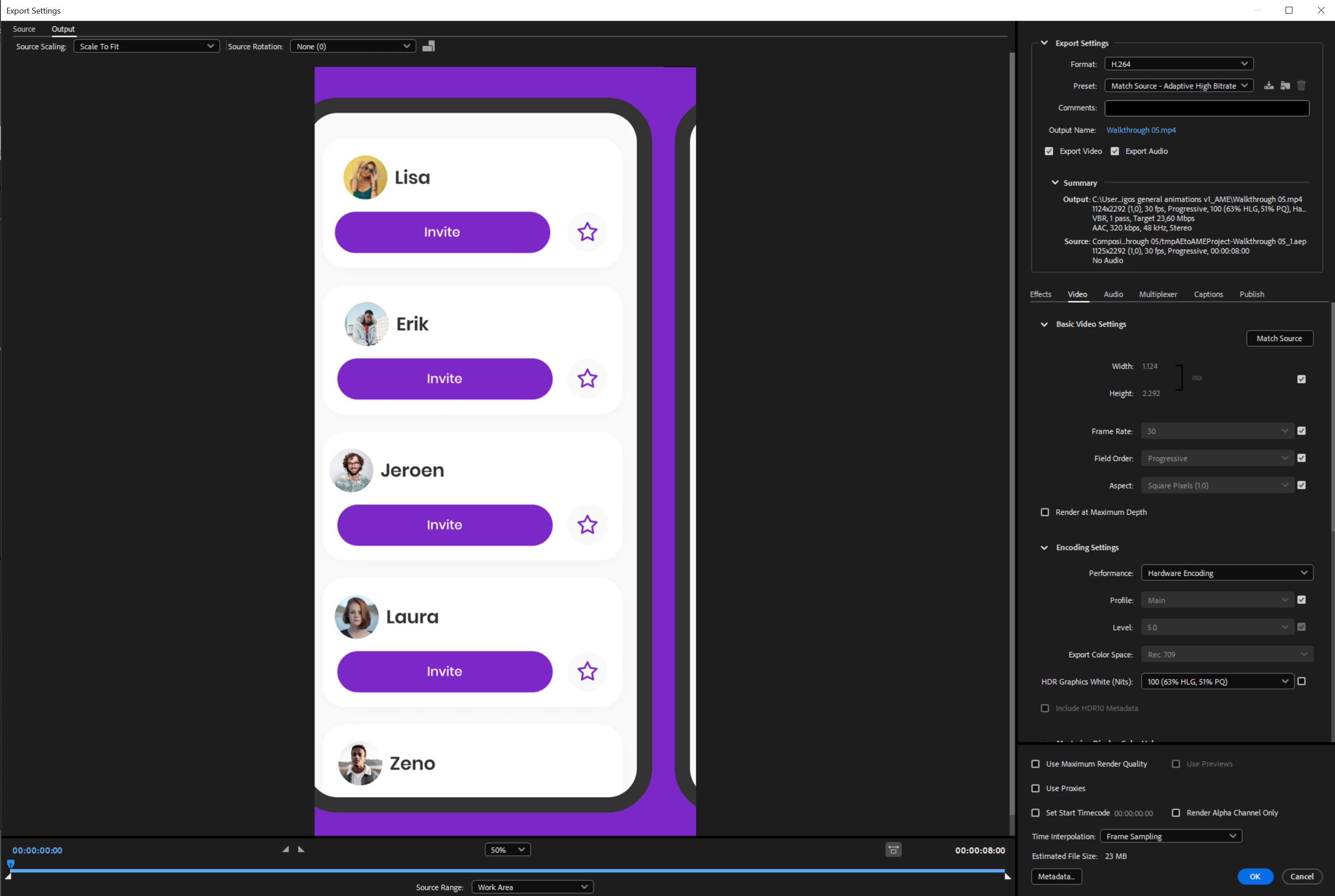Open the Format H.264 dropdown
This screenshot has height=896, width=1335.
tap(1179, 64)
